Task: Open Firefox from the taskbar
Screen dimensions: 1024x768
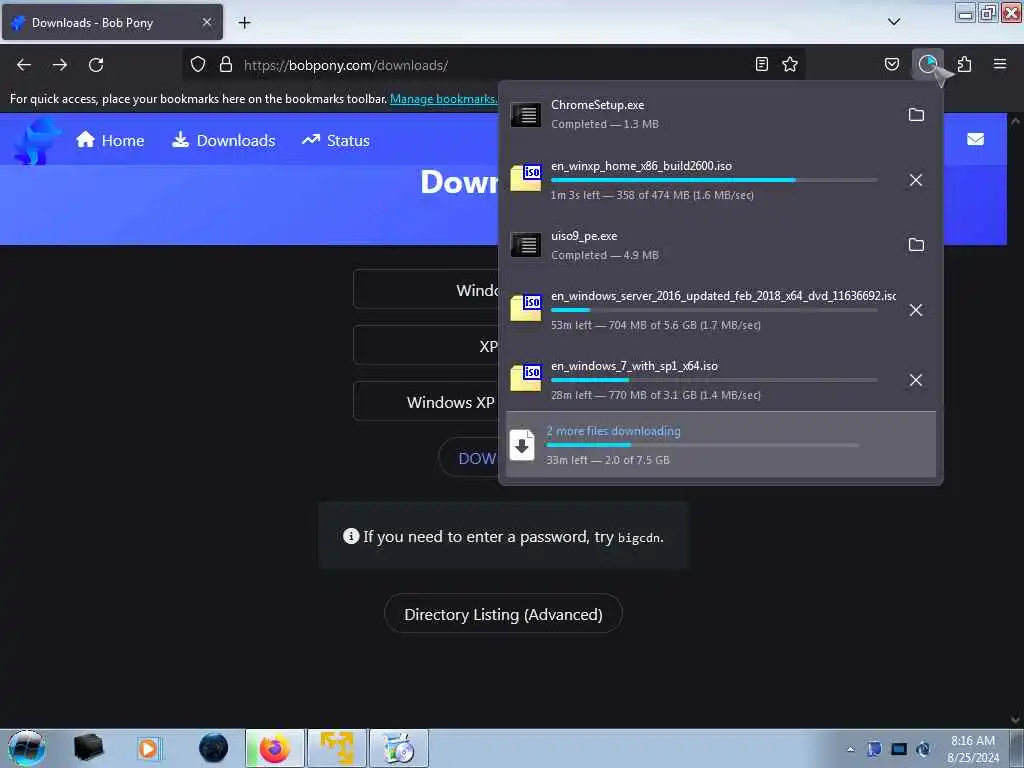Action: 274,748
